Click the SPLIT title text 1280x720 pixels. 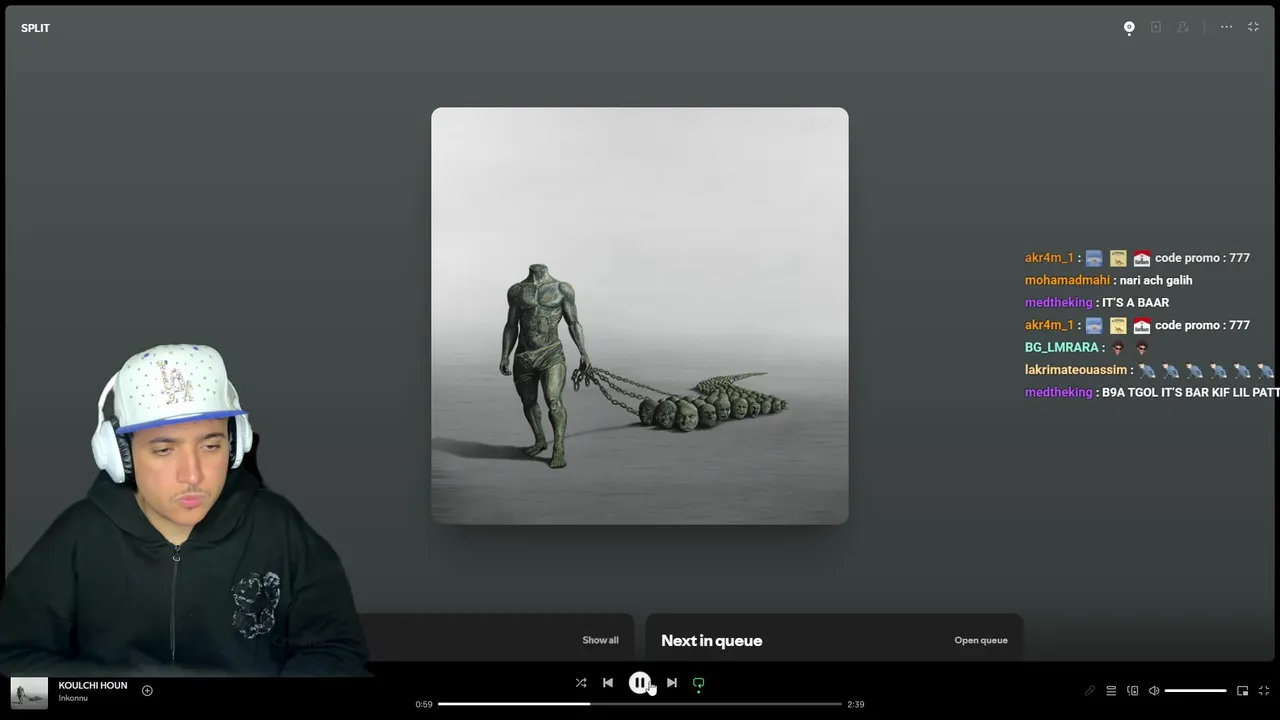coord(35,28)
